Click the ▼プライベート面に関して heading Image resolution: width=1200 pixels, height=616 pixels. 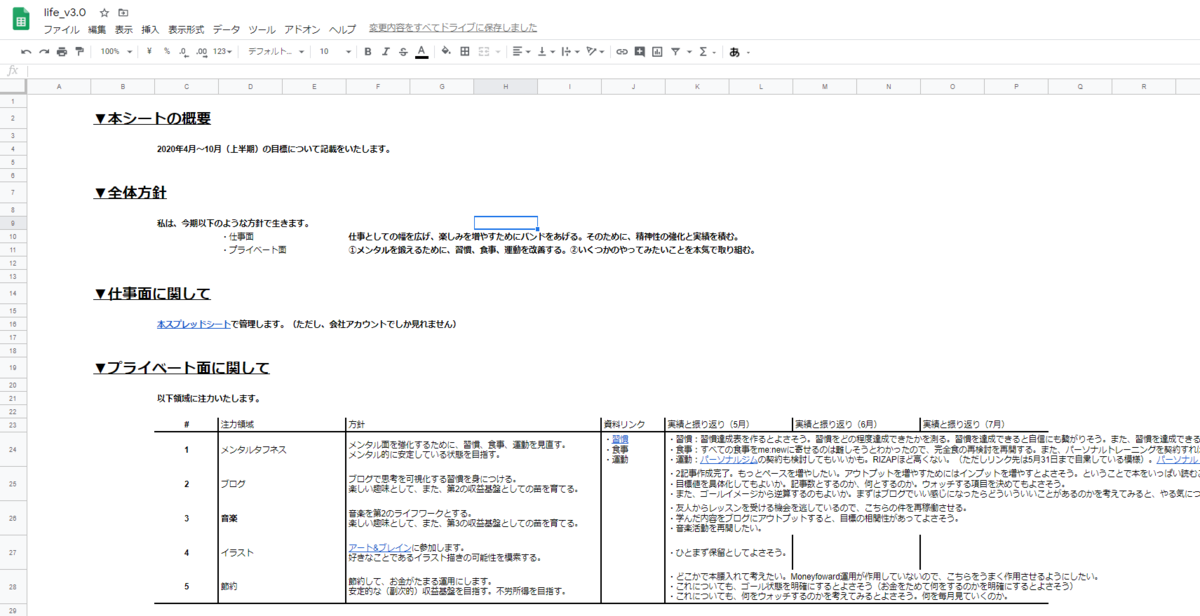pos(182,368)
